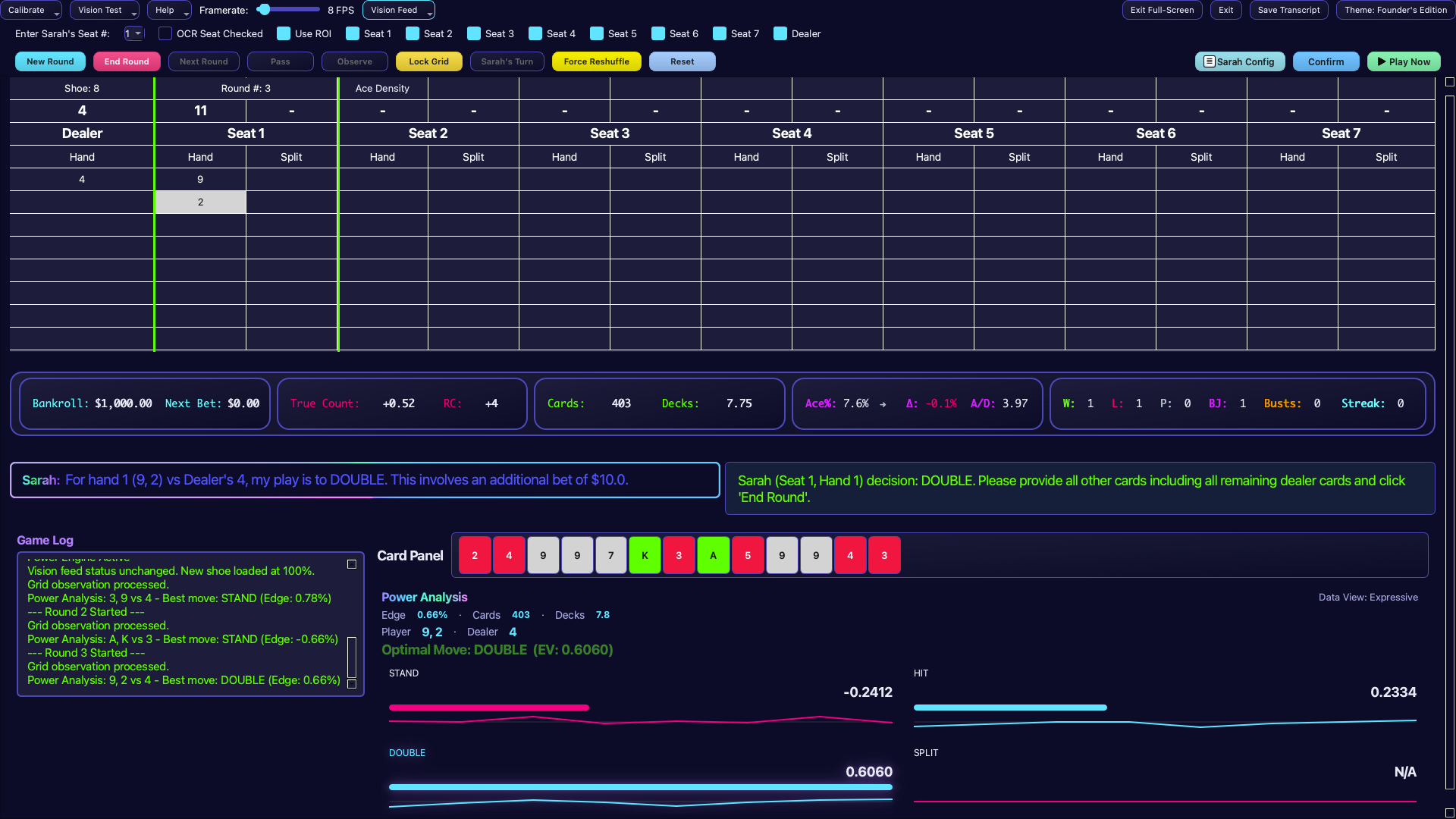
Task: Select the first red 2 card tile
Action: click(x=475, y=554)
